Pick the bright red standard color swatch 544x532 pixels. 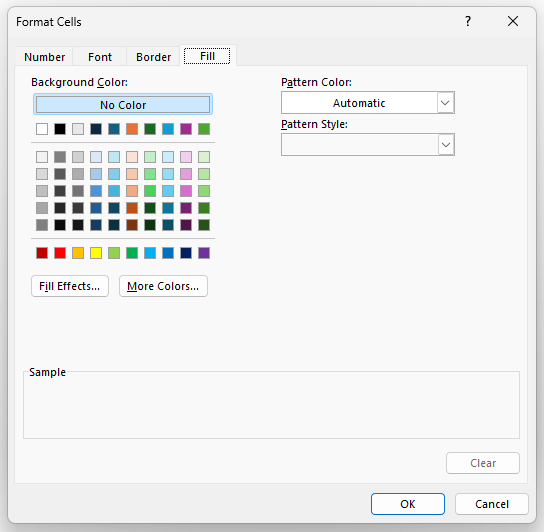(60, 253)
